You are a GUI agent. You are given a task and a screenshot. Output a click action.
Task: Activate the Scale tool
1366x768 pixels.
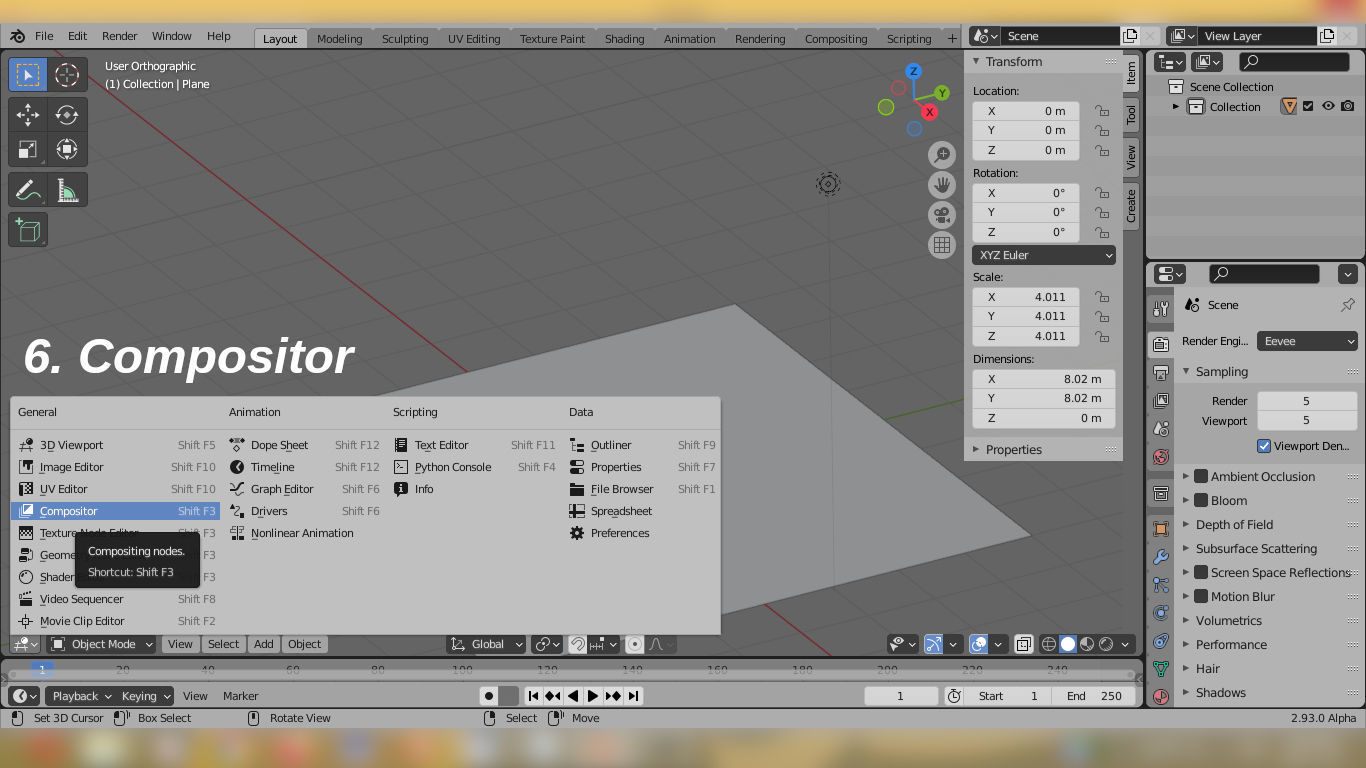pos(28,150)
